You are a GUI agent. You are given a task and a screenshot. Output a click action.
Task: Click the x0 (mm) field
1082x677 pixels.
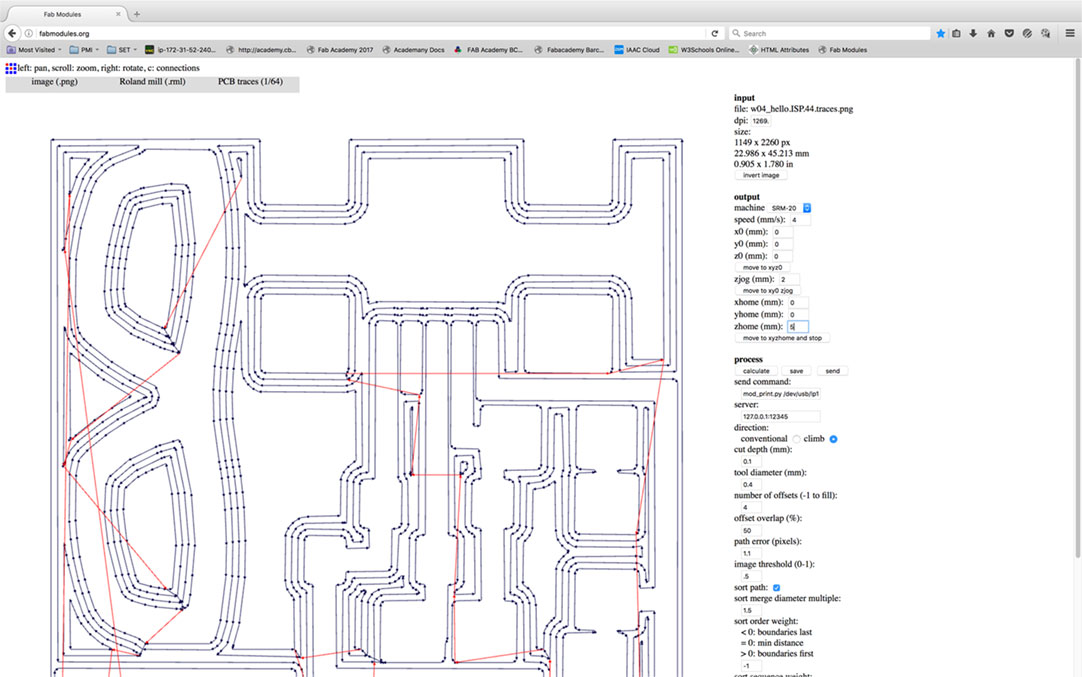point(782,233)
